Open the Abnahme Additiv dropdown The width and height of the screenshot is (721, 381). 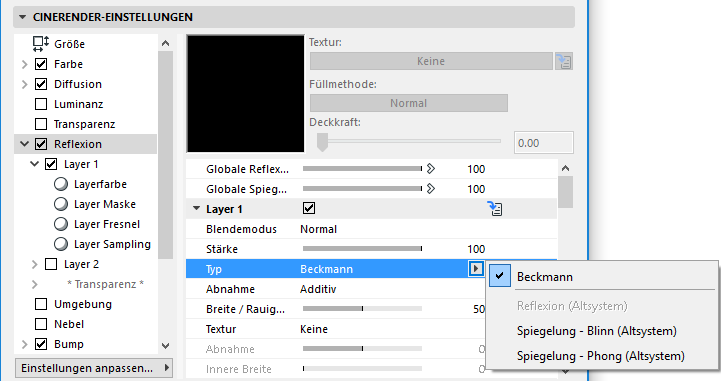click(x=318, y=289)
